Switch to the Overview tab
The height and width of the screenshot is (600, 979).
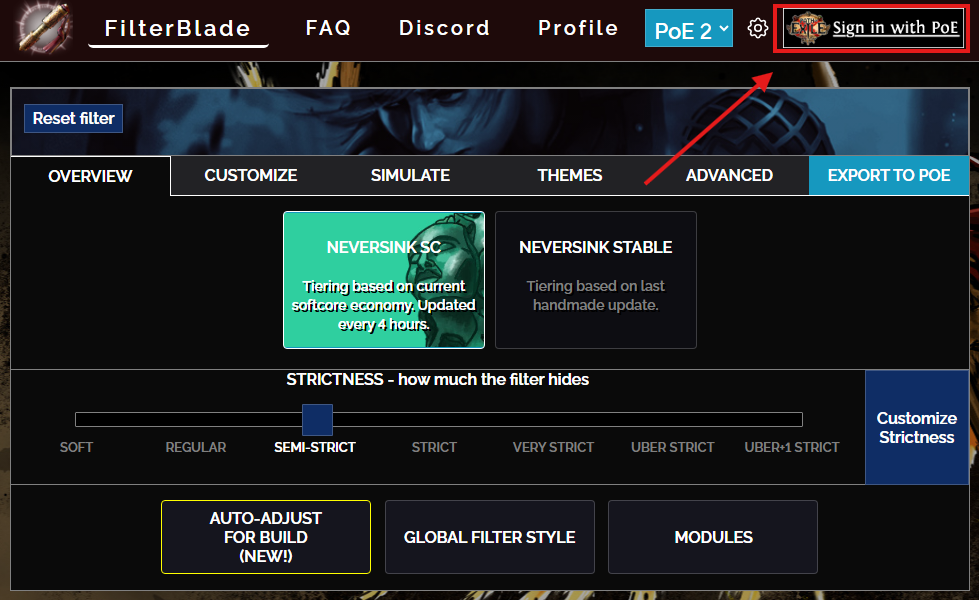point(91,176)
